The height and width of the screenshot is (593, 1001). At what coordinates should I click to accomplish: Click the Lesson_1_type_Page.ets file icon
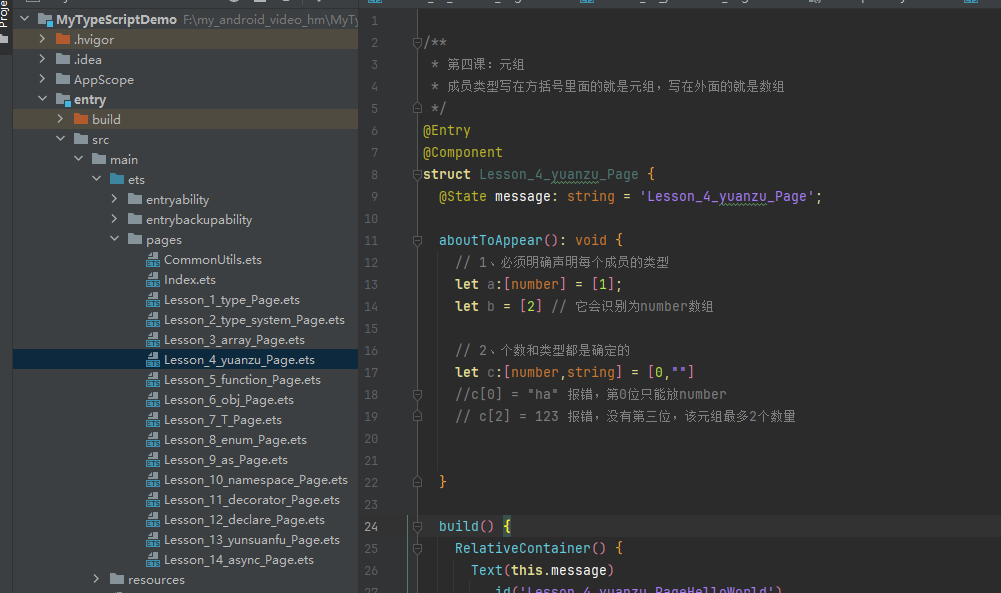click(x=153, y=299)
